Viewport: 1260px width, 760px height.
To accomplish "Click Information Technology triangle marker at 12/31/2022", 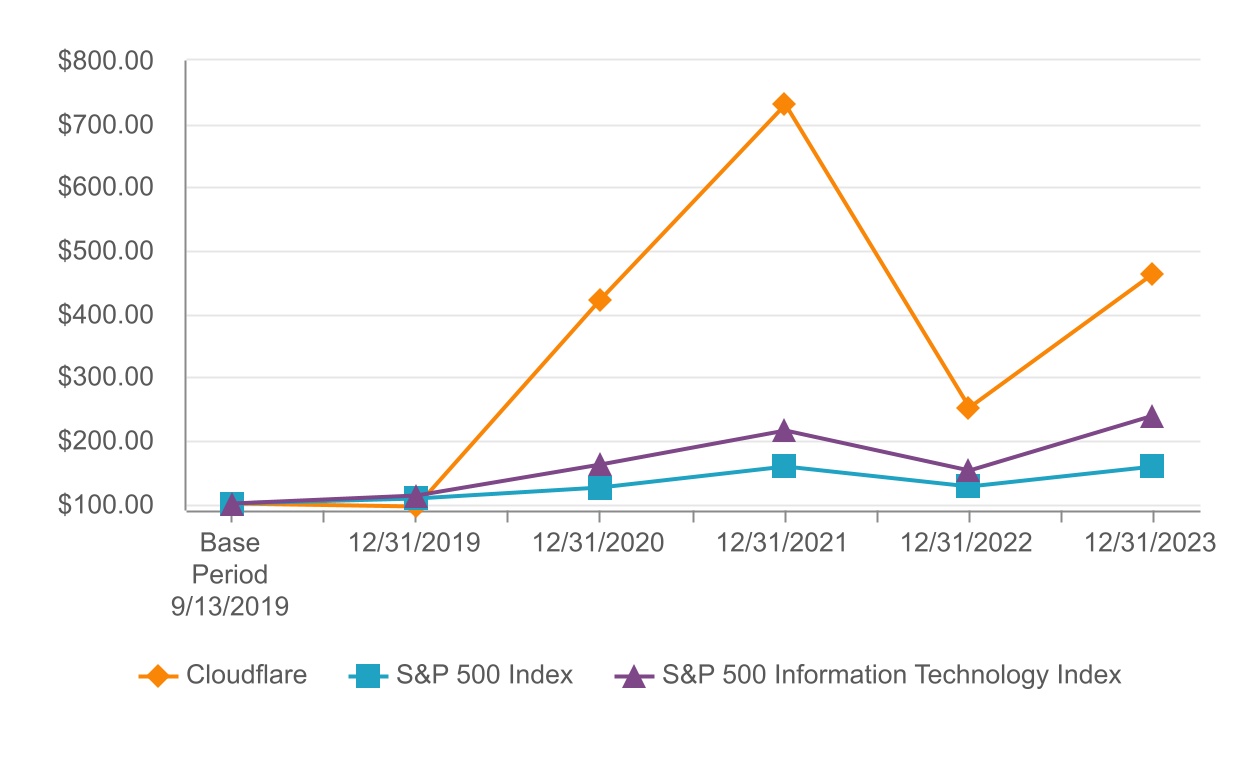I will pos(968,471).
